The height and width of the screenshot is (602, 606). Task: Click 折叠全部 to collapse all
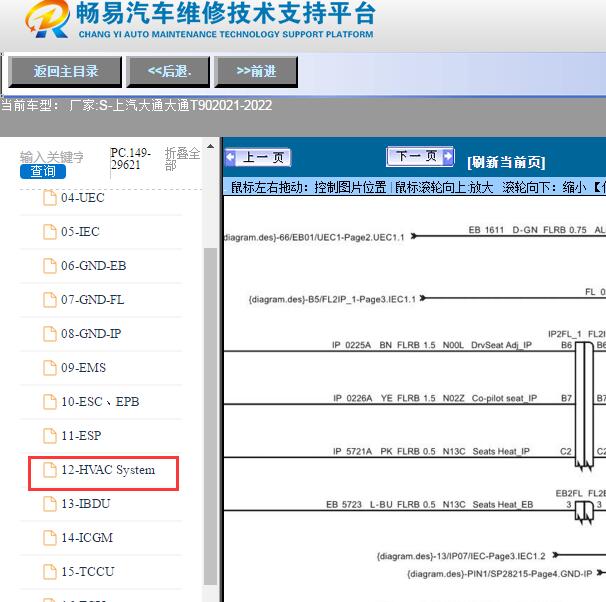182,159
